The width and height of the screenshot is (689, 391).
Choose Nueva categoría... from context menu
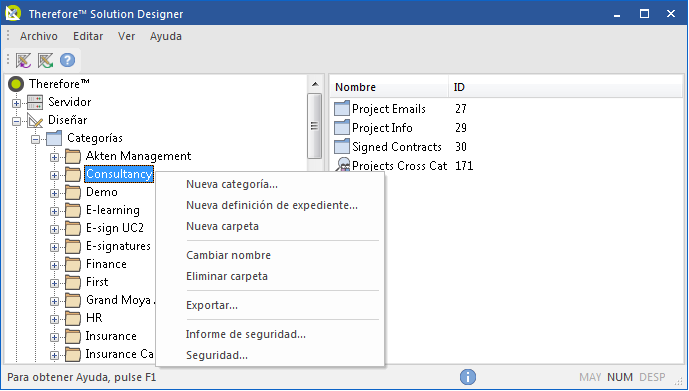tap(232, 184)
